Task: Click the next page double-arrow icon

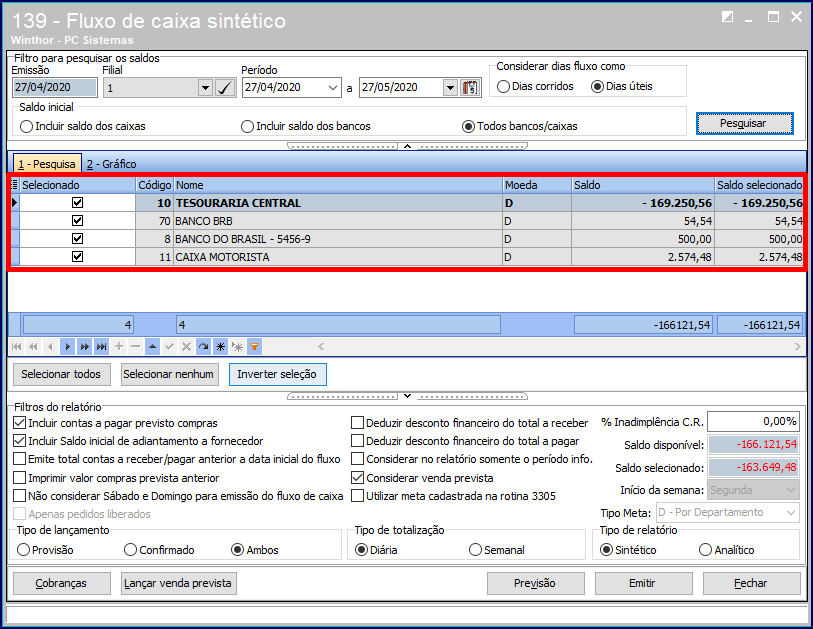Action: [85, 346]
